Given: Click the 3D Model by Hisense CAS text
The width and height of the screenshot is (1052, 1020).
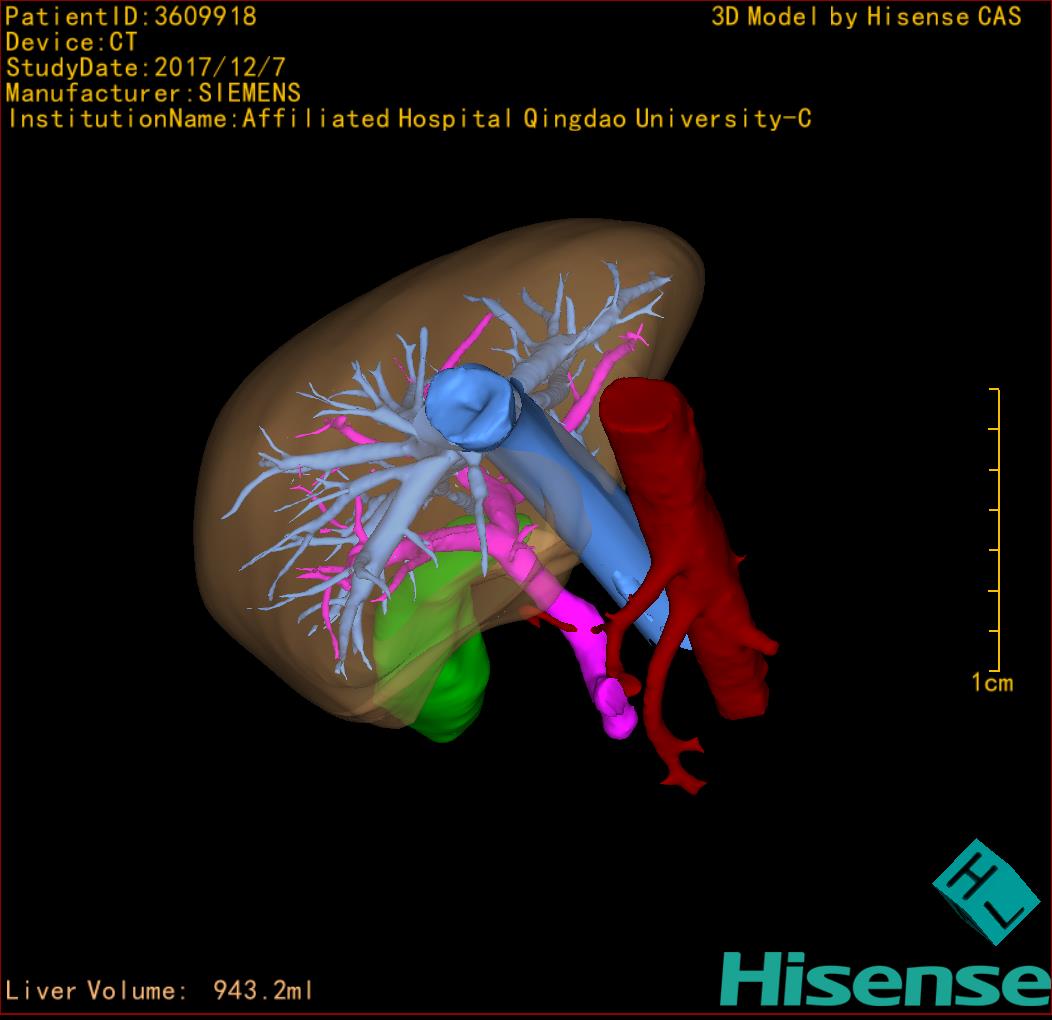Looking at the screenshot, I should click(866, 16).
